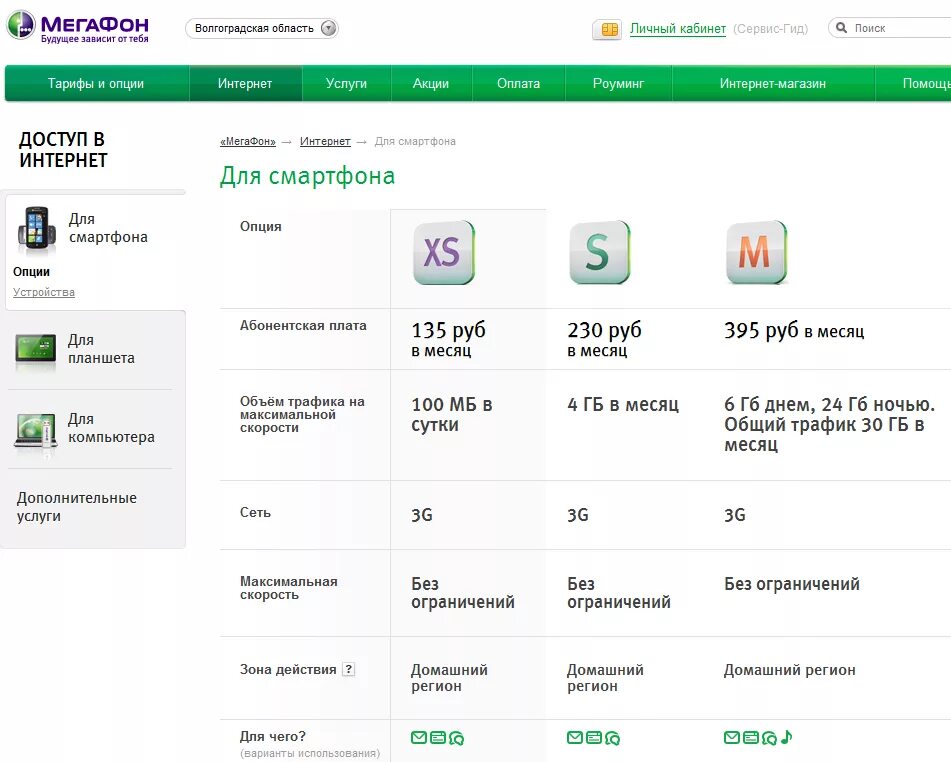Click the Для чего? row label
The image size is (951, 762).
(x=273, y=737)
